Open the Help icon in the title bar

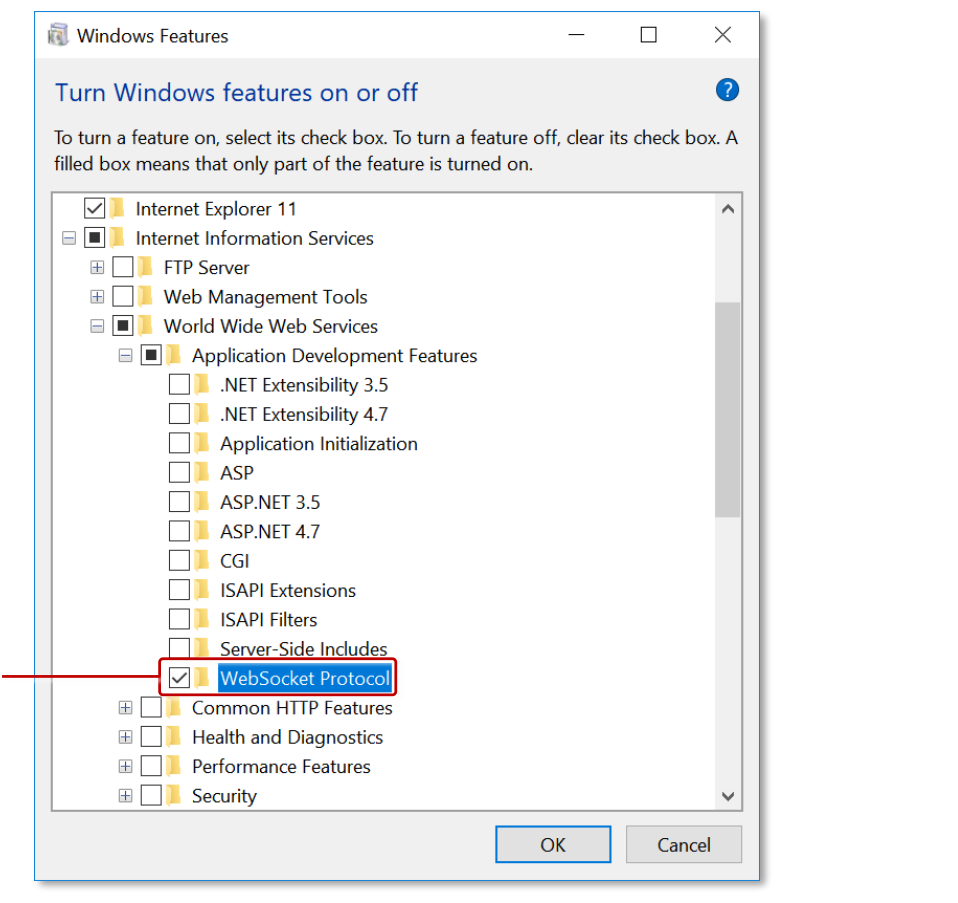(727, 90)
